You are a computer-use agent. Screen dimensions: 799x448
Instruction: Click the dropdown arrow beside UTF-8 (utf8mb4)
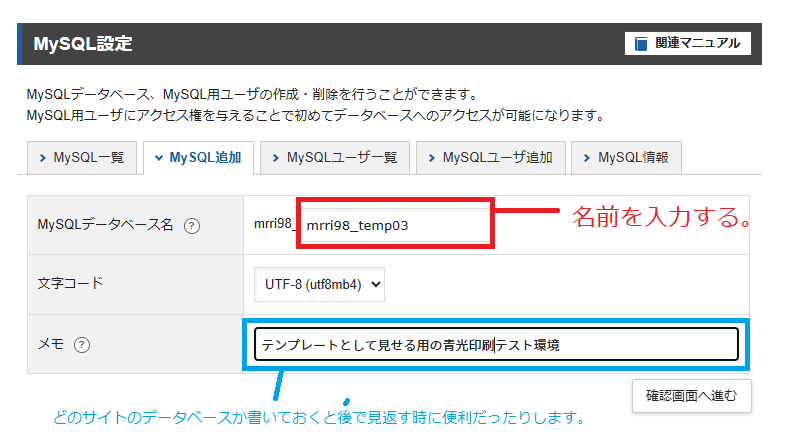tap(375, 284)
